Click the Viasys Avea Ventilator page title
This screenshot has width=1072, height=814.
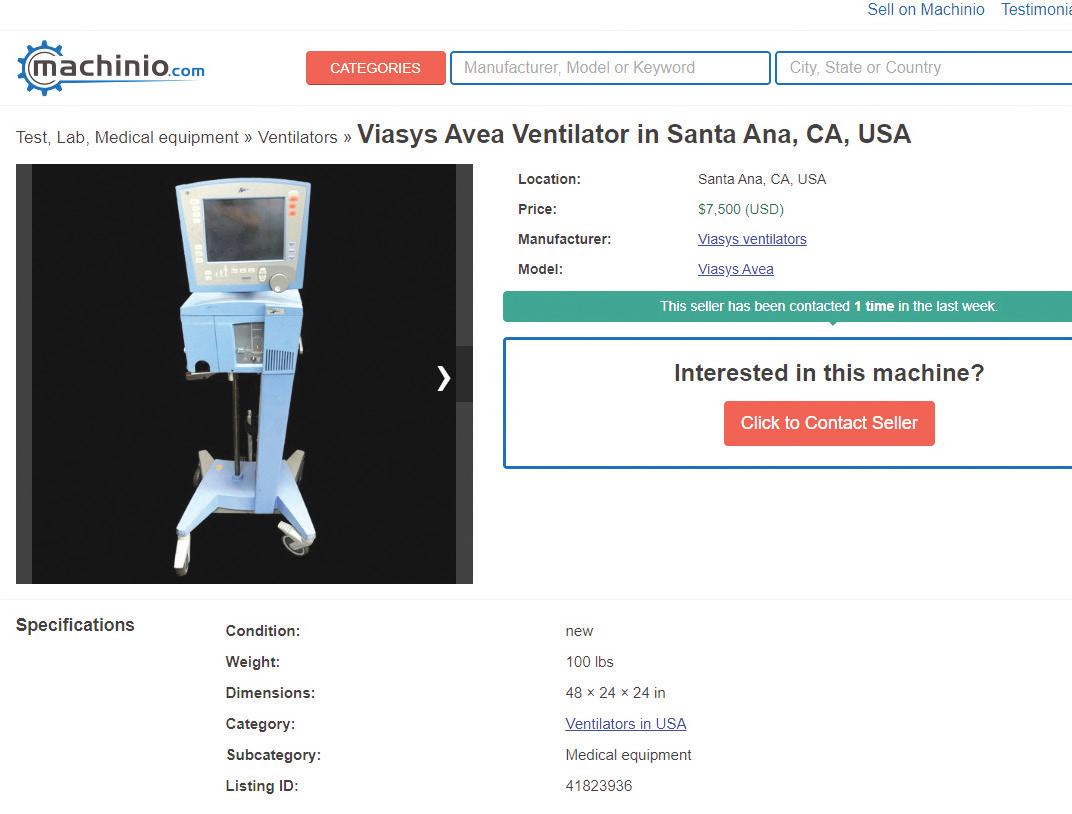point(634,134)
